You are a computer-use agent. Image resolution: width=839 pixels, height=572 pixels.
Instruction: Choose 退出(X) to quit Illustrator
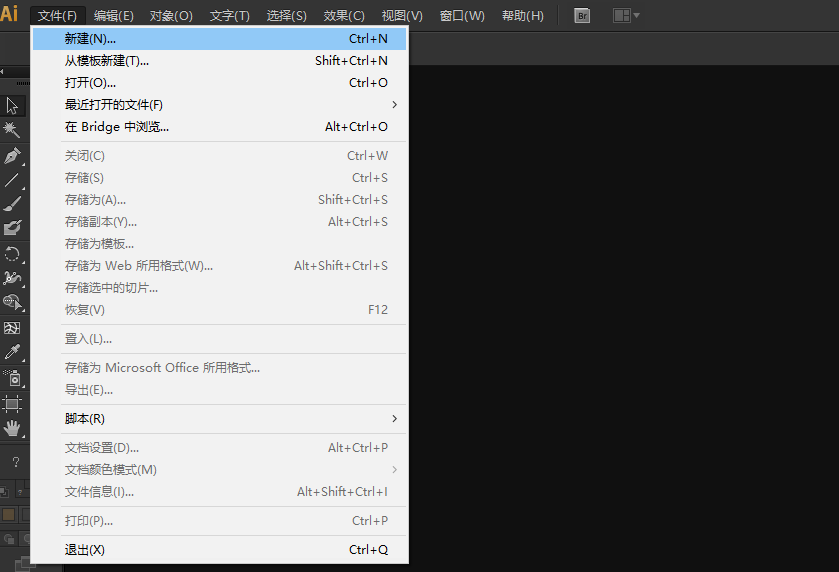tap(219, 550)
